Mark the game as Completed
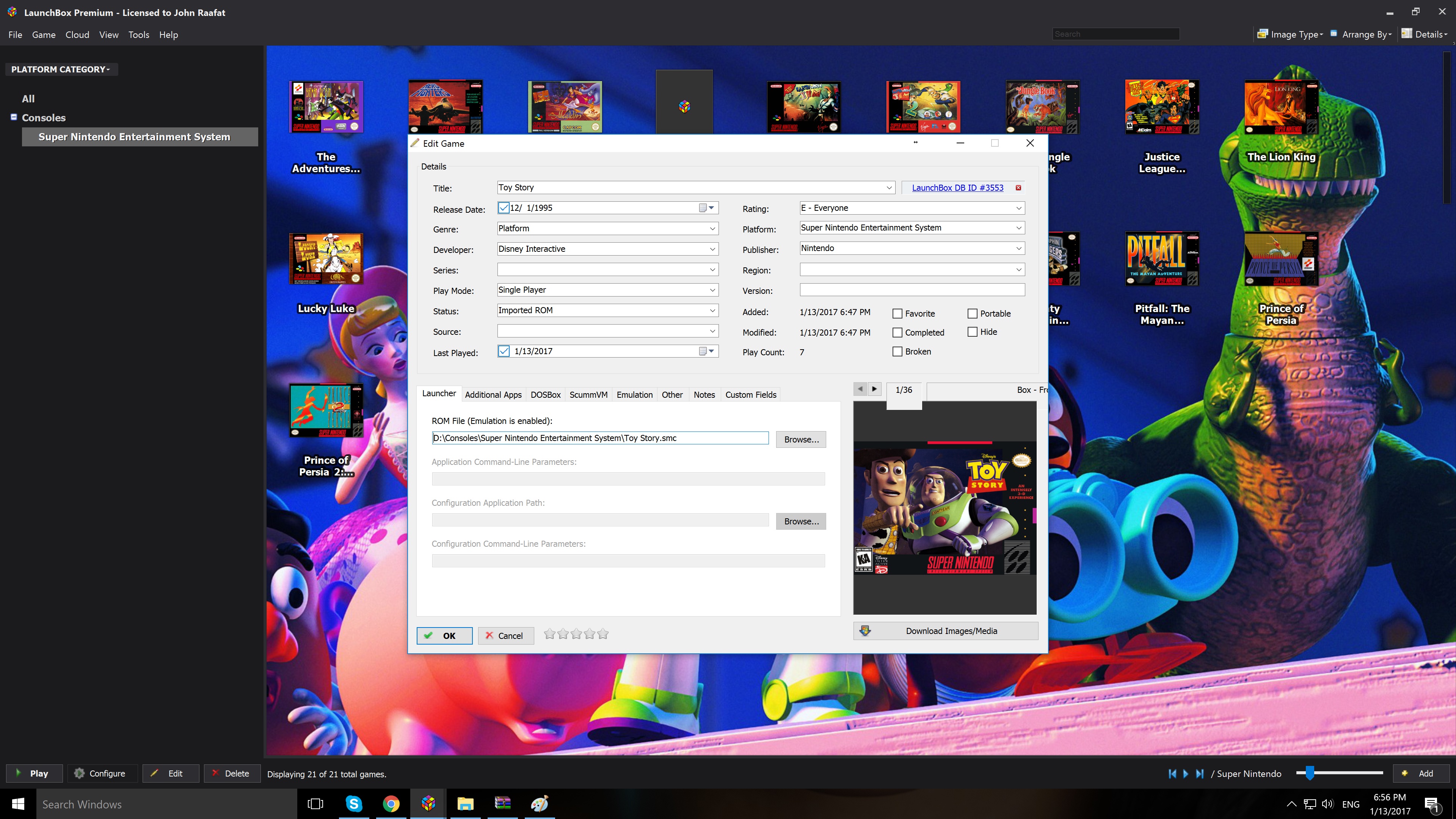Screen dimensions: 1456x819 click(897, 333)
